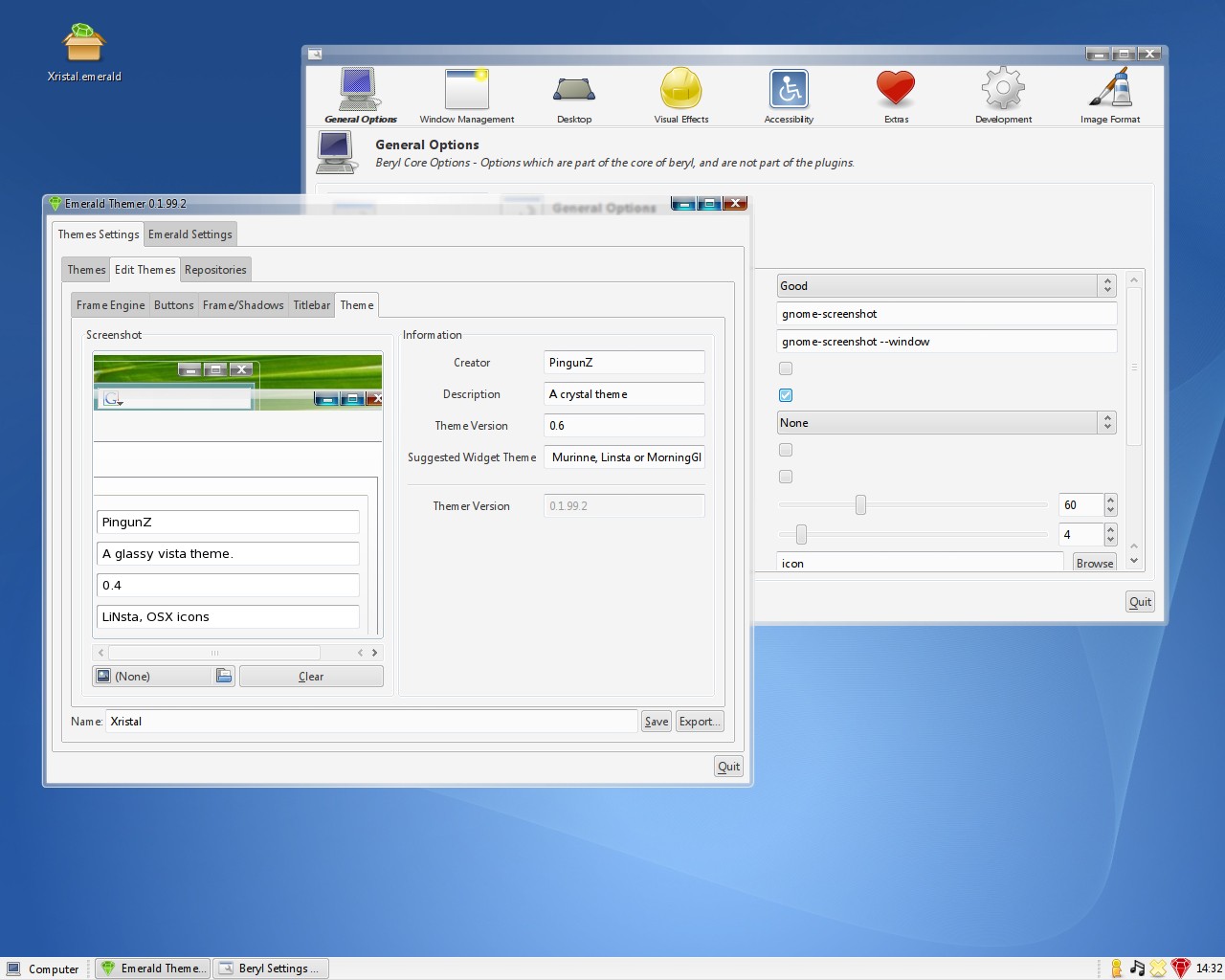The height and width of the screenshot is (980, 1225).
Task: Open Image Format category in Beryl Settings
Action: pyautogui.click(x=1110, y=96)
